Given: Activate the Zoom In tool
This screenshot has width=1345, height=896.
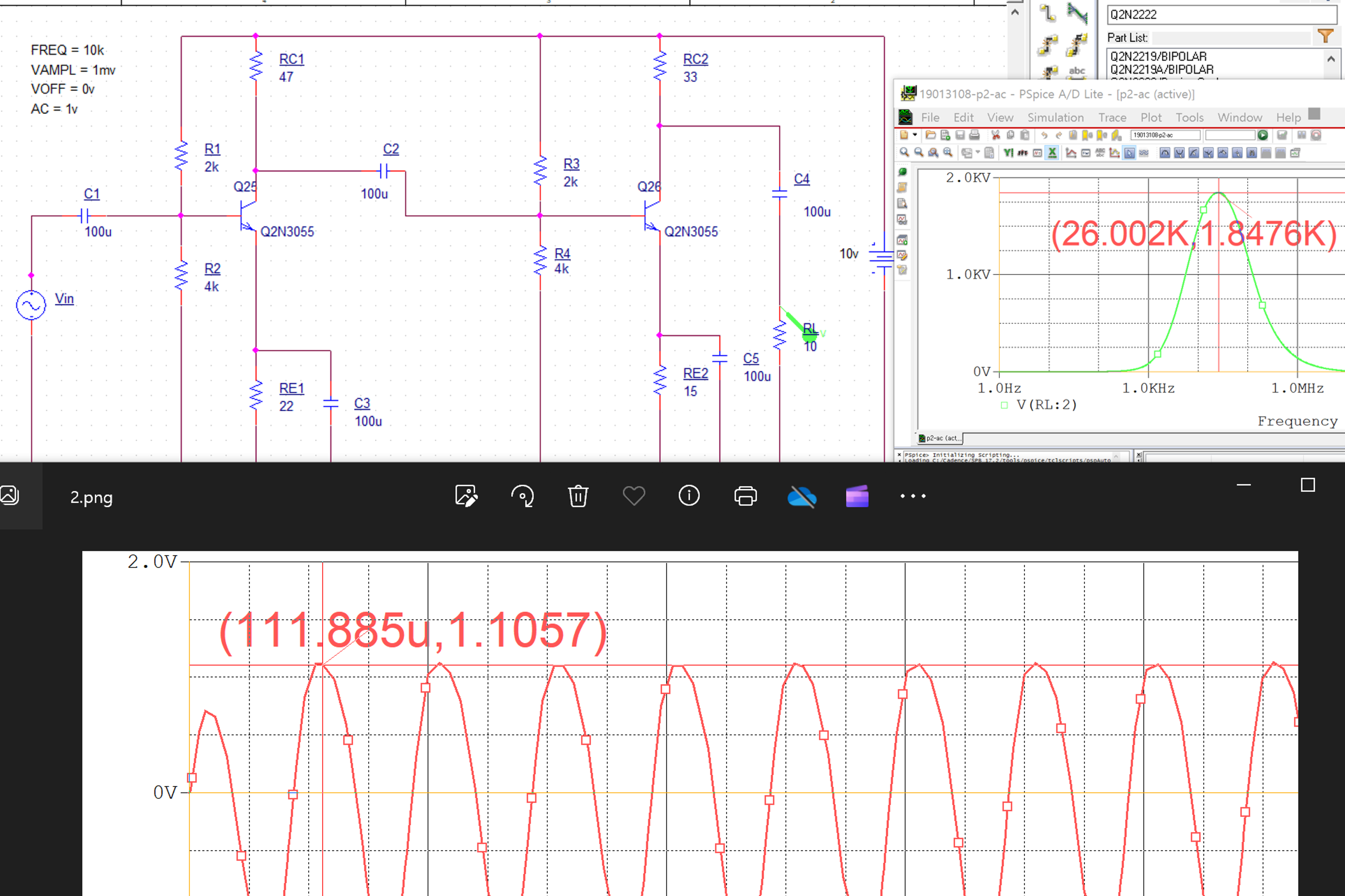Looking at the screenshot, I should 904,152.
